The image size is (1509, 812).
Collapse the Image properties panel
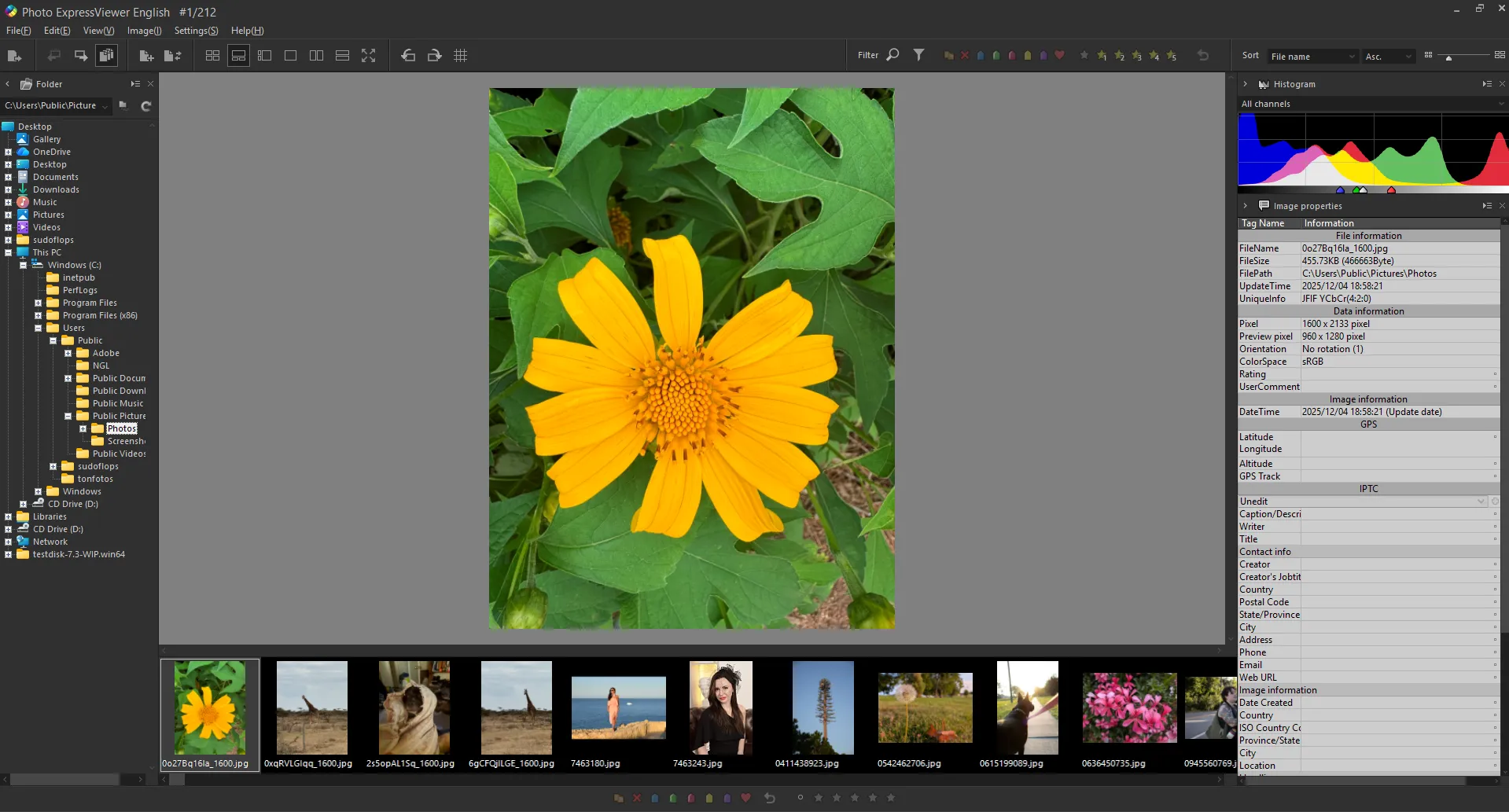1246,205
